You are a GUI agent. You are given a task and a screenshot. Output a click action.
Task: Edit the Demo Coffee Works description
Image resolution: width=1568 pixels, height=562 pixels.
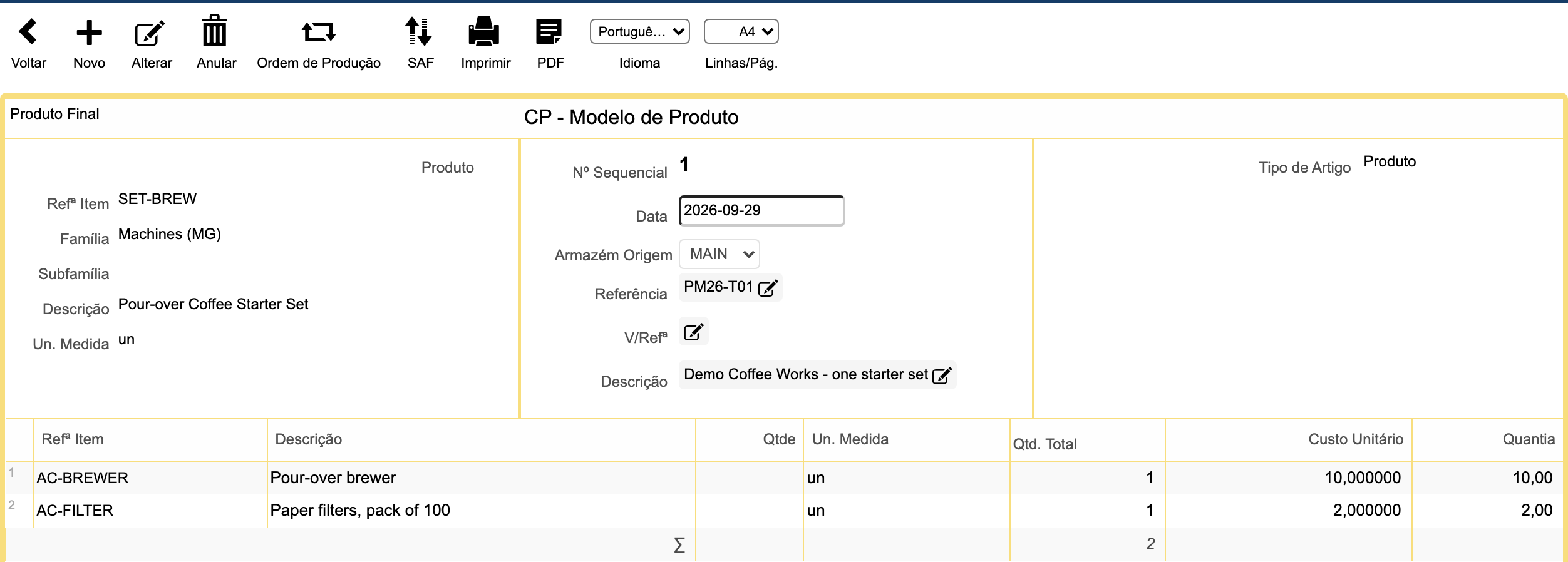[x=942, y=376]
